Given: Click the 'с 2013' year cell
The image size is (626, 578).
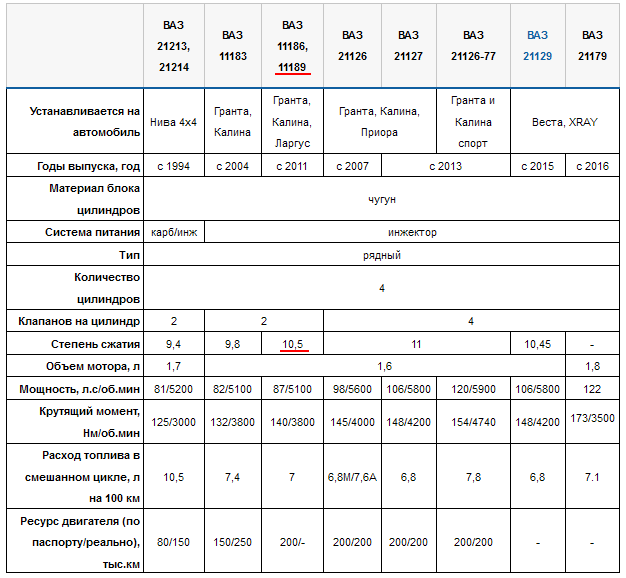Looking at the screenshot, I should point(446,166).
